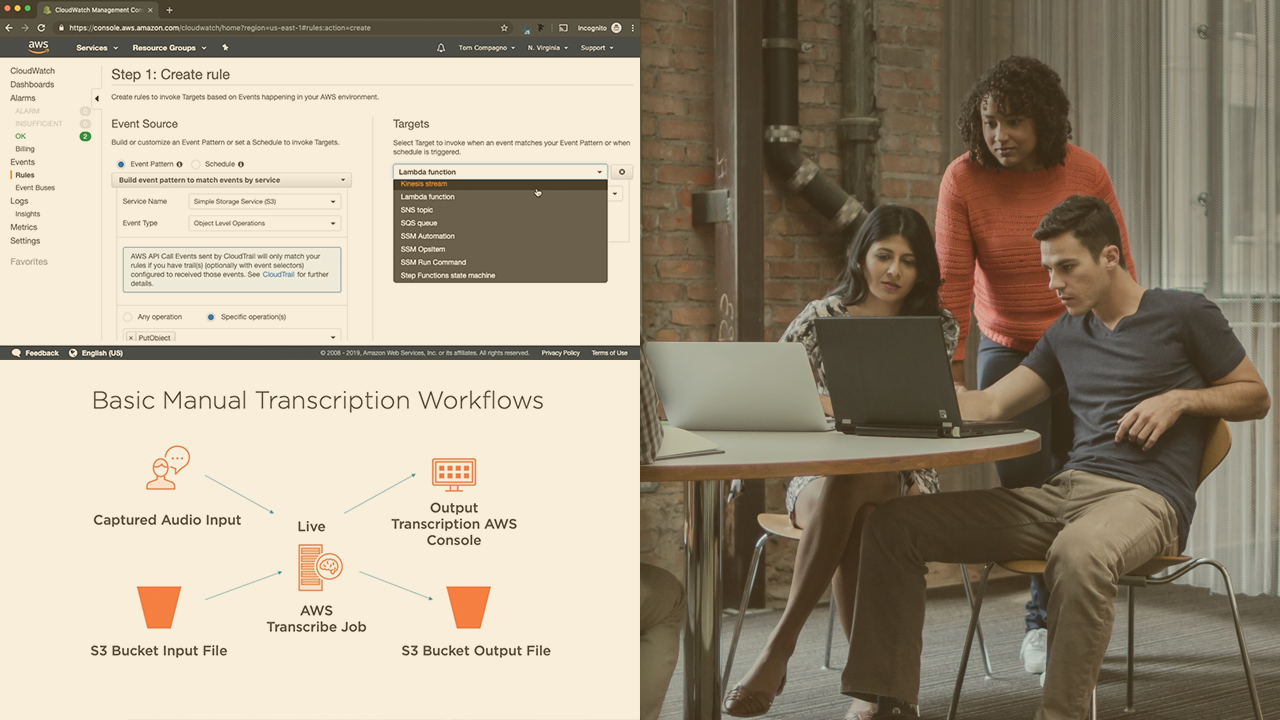1280x720 pixels.
Task: Click the pin shortcut icon in AWS navbar
Action: [225, 47]
